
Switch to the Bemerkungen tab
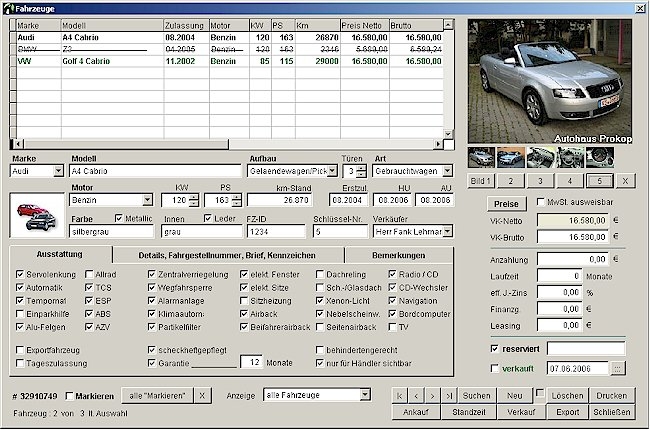click(x=400, y=256)
